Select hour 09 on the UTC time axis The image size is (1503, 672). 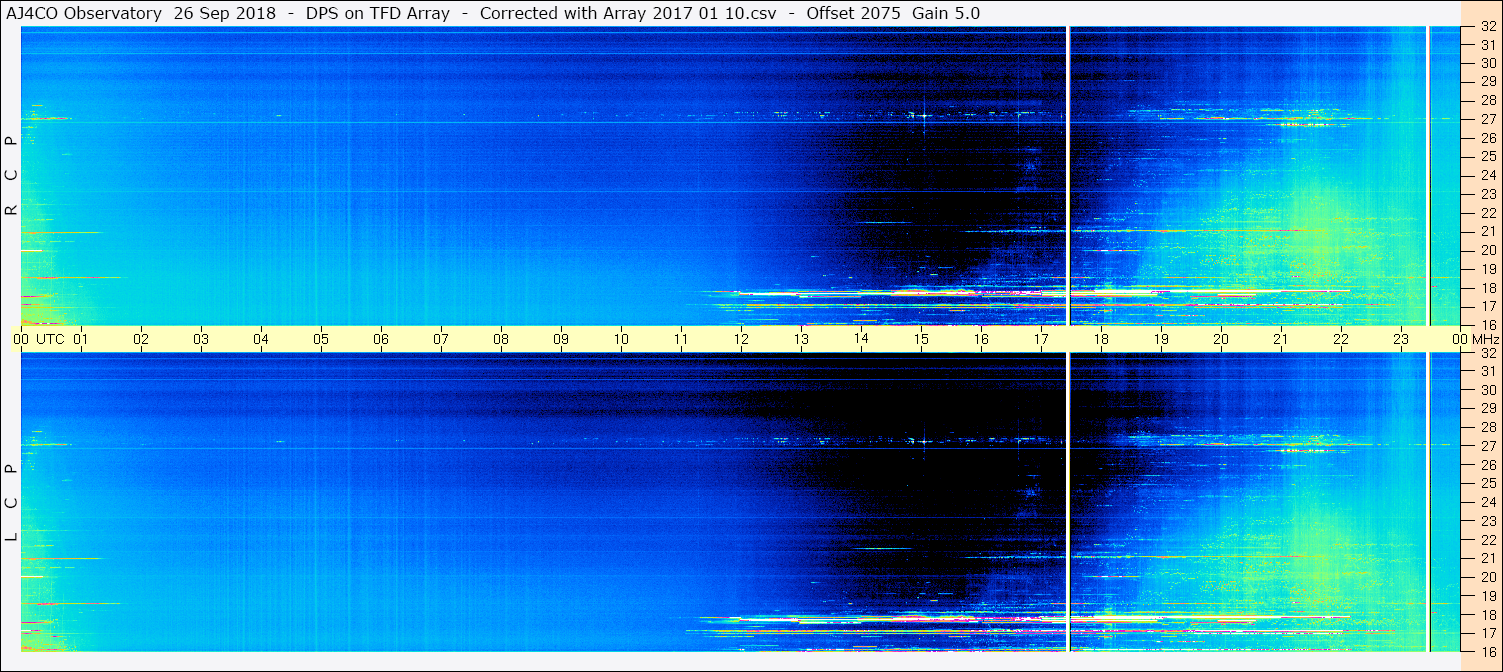click(x=561, y=339)
